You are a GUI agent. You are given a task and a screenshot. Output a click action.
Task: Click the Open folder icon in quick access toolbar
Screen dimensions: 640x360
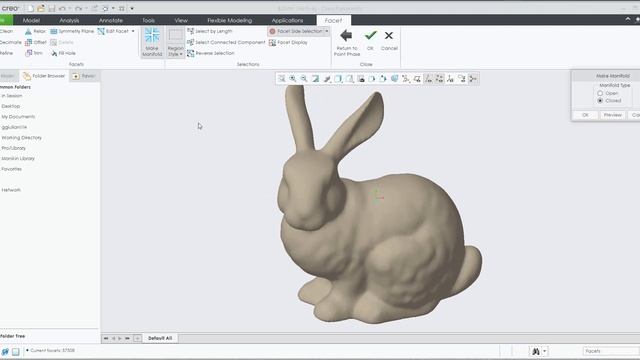[x=41, y=8]
